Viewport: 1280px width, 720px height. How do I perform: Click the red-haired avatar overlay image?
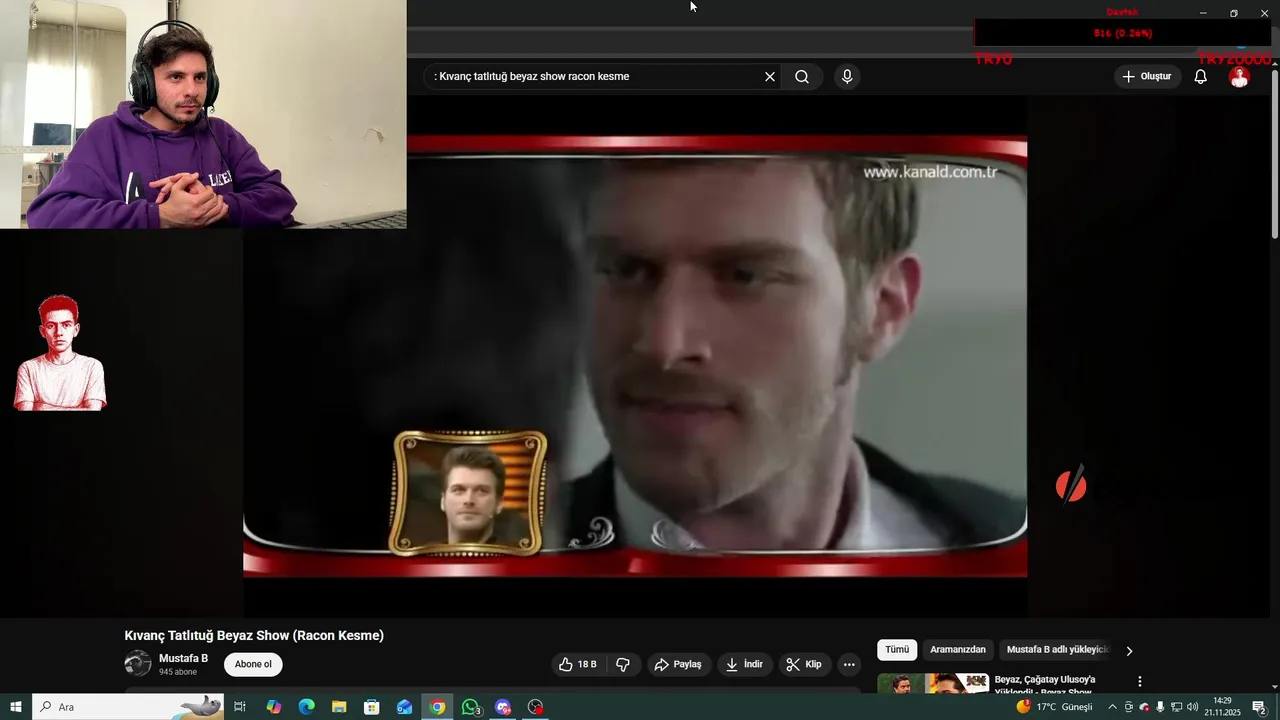60,353
